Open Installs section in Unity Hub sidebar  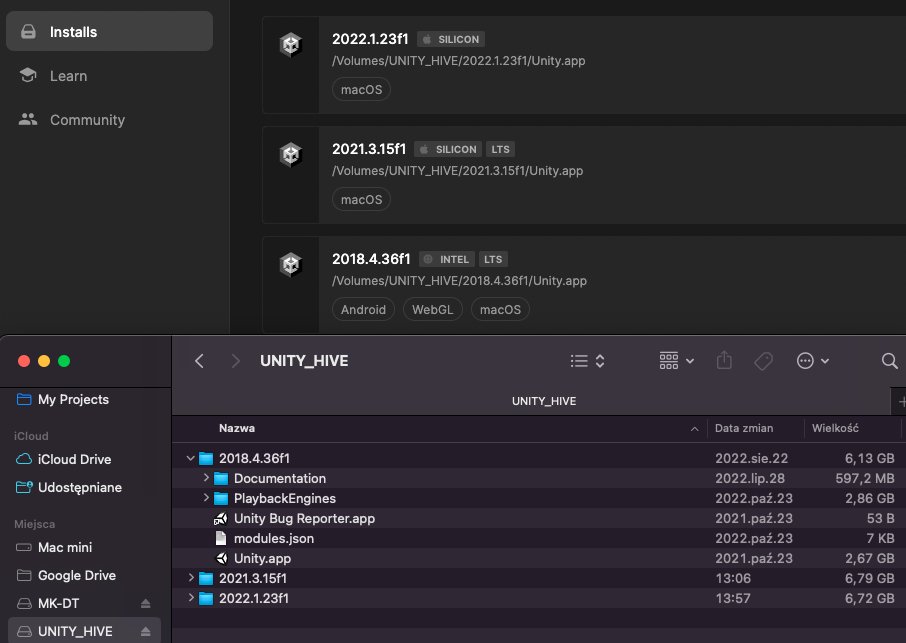pyautogui.click(x=109, y=32)
